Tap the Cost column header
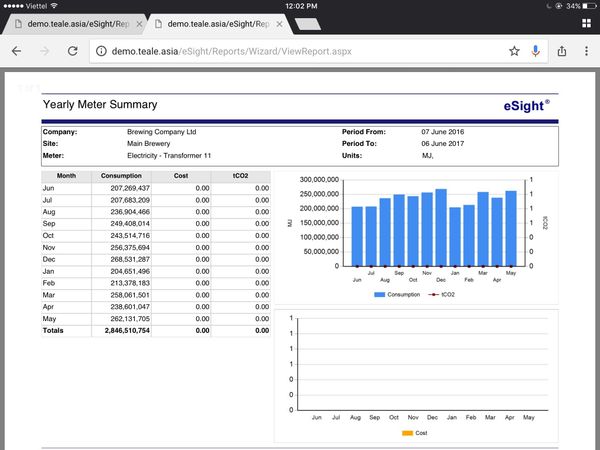Image resolution: width=600 pixels, height=450 pixels. tap(181, 176)
